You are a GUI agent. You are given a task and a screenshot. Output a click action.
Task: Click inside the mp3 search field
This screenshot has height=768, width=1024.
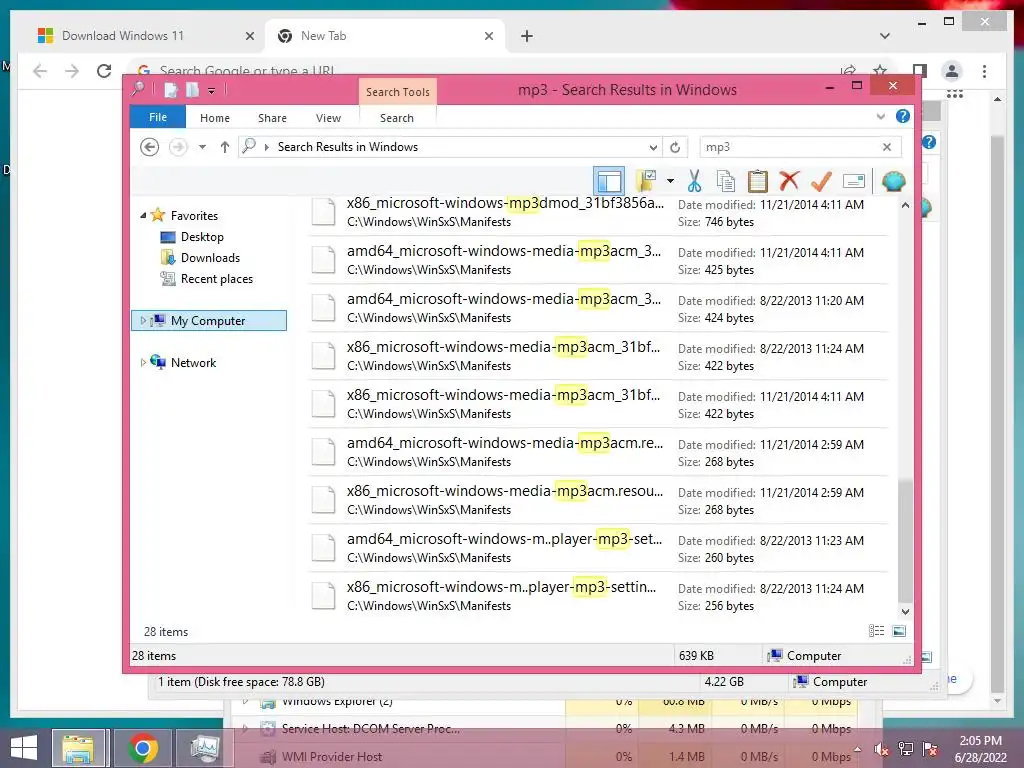pos(789,147)
